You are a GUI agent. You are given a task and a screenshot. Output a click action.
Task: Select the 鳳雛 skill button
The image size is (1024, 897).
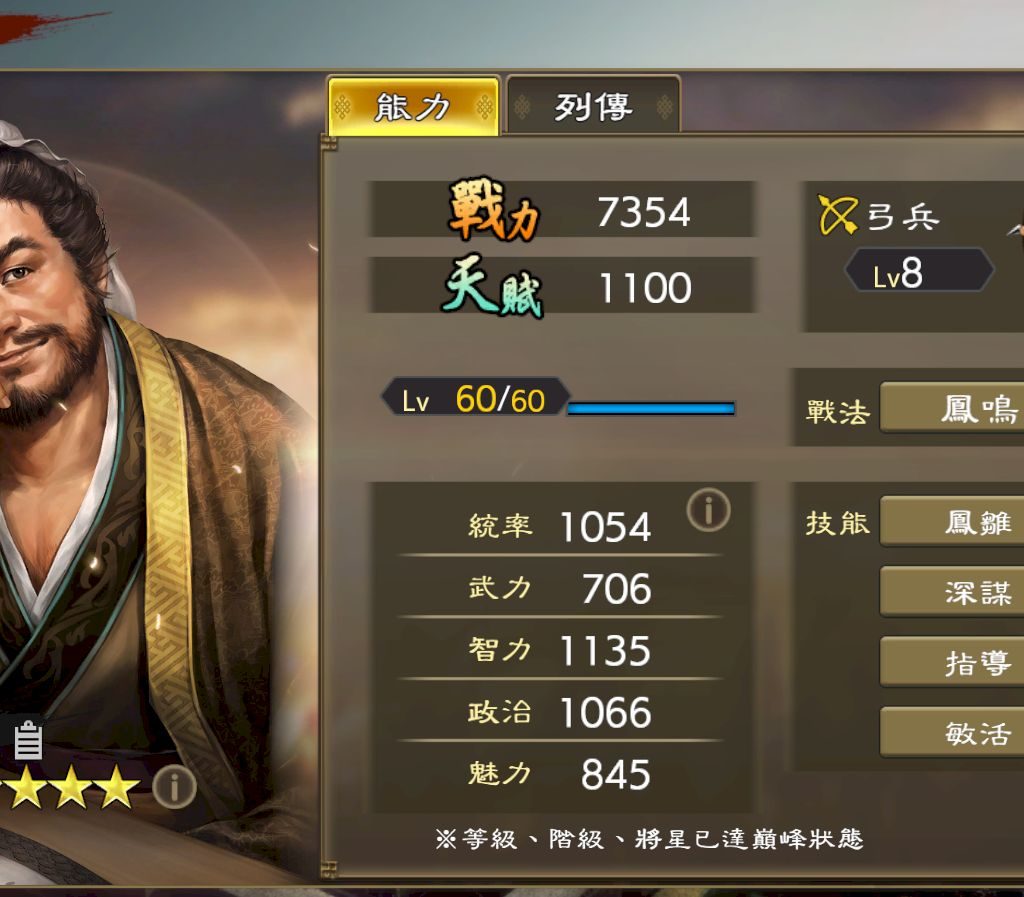click(x=952, y=522)
